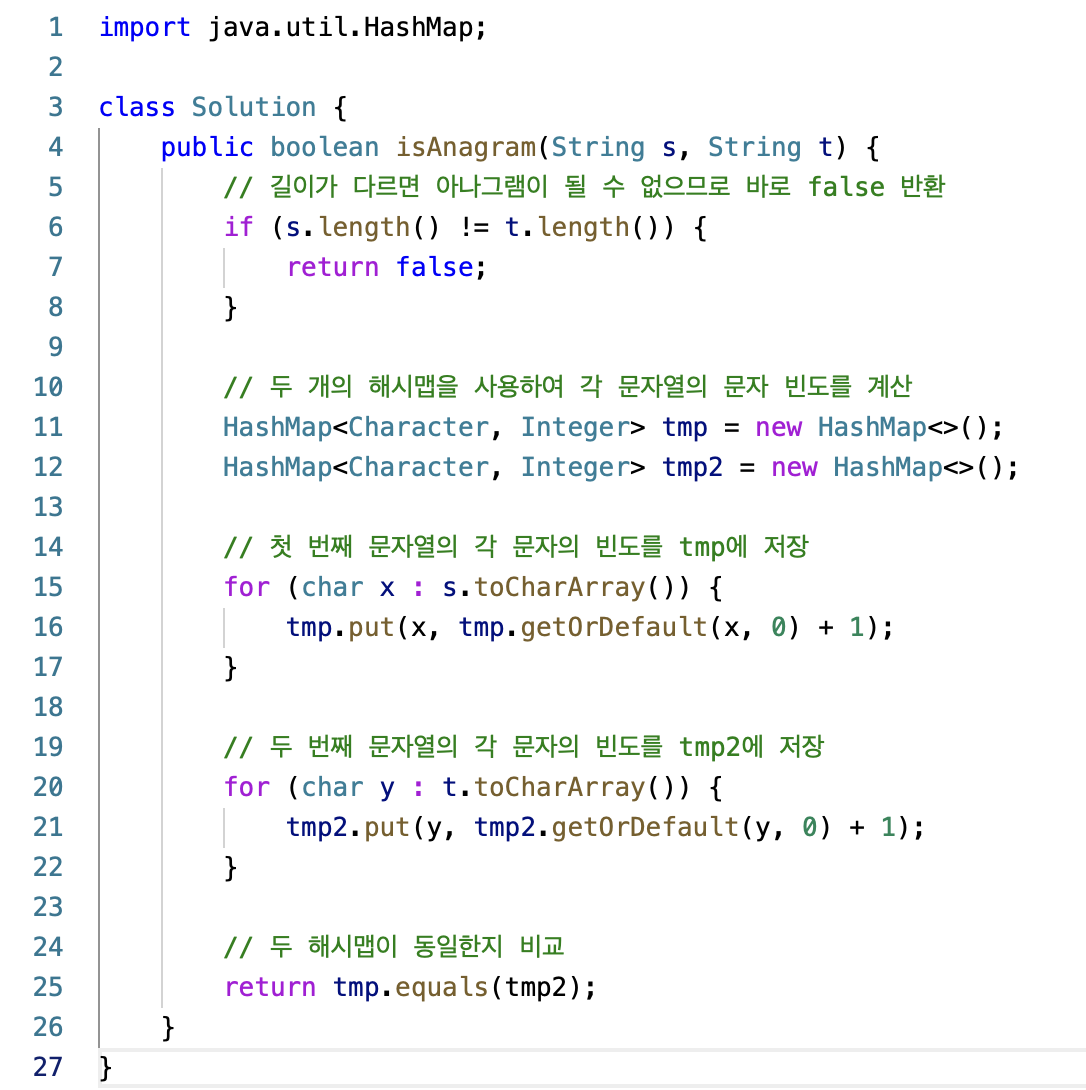Click line number 25 in the gutter
The width and height of the screenshot is (1086, 1090).
click(48, 987)
